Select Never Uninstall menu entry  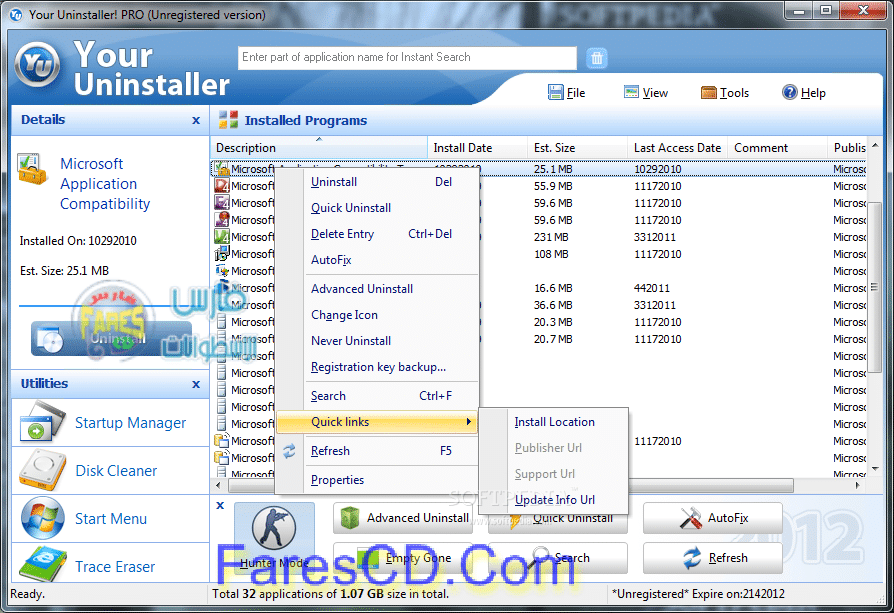click(377, 341)
